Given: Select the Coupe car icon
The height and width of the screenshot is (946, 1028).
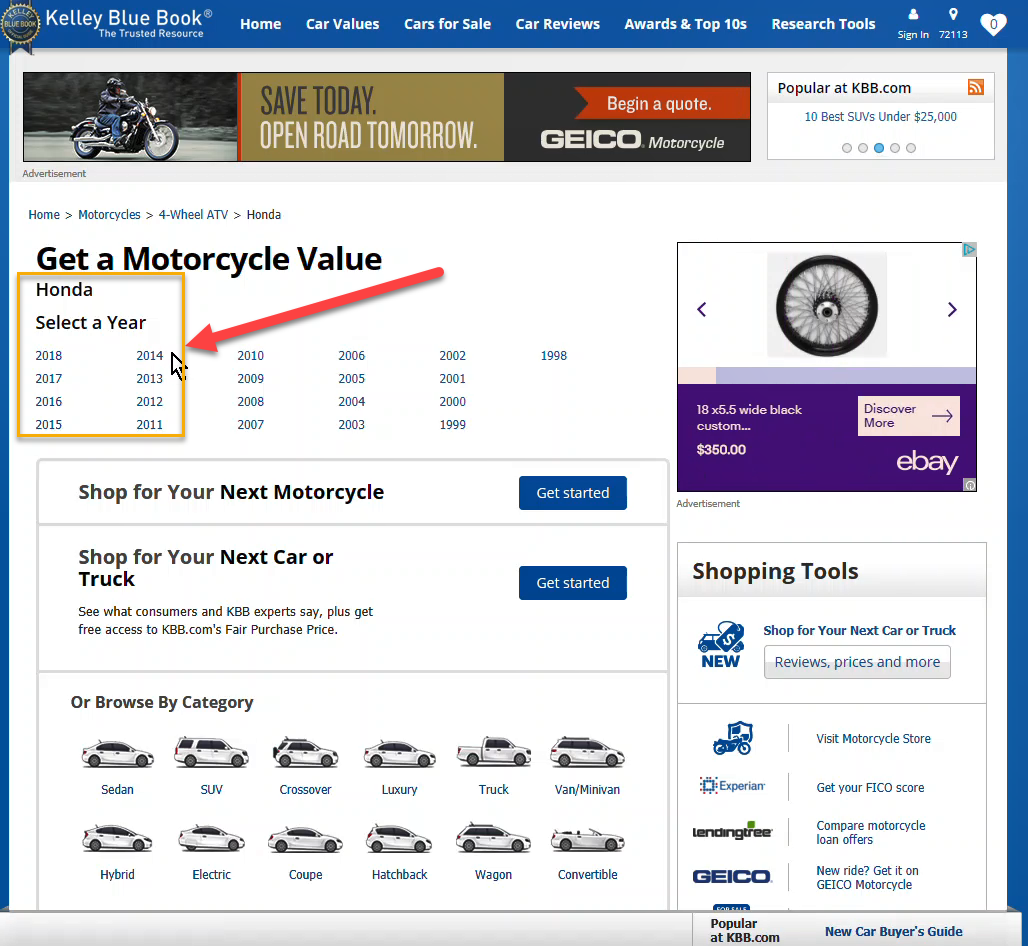Looking at the screenshot, I should [306, 840].
